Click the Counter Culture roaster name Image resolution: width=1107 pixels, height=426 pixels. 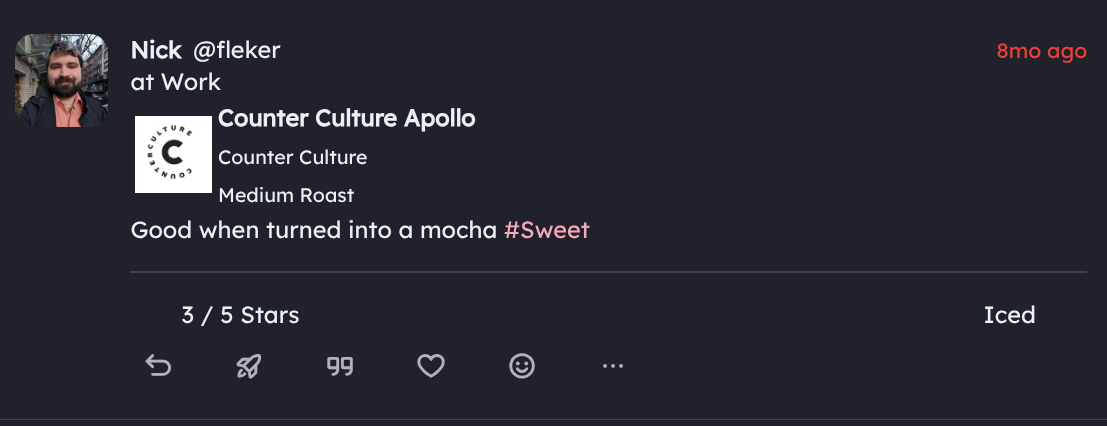pos(292,157)
